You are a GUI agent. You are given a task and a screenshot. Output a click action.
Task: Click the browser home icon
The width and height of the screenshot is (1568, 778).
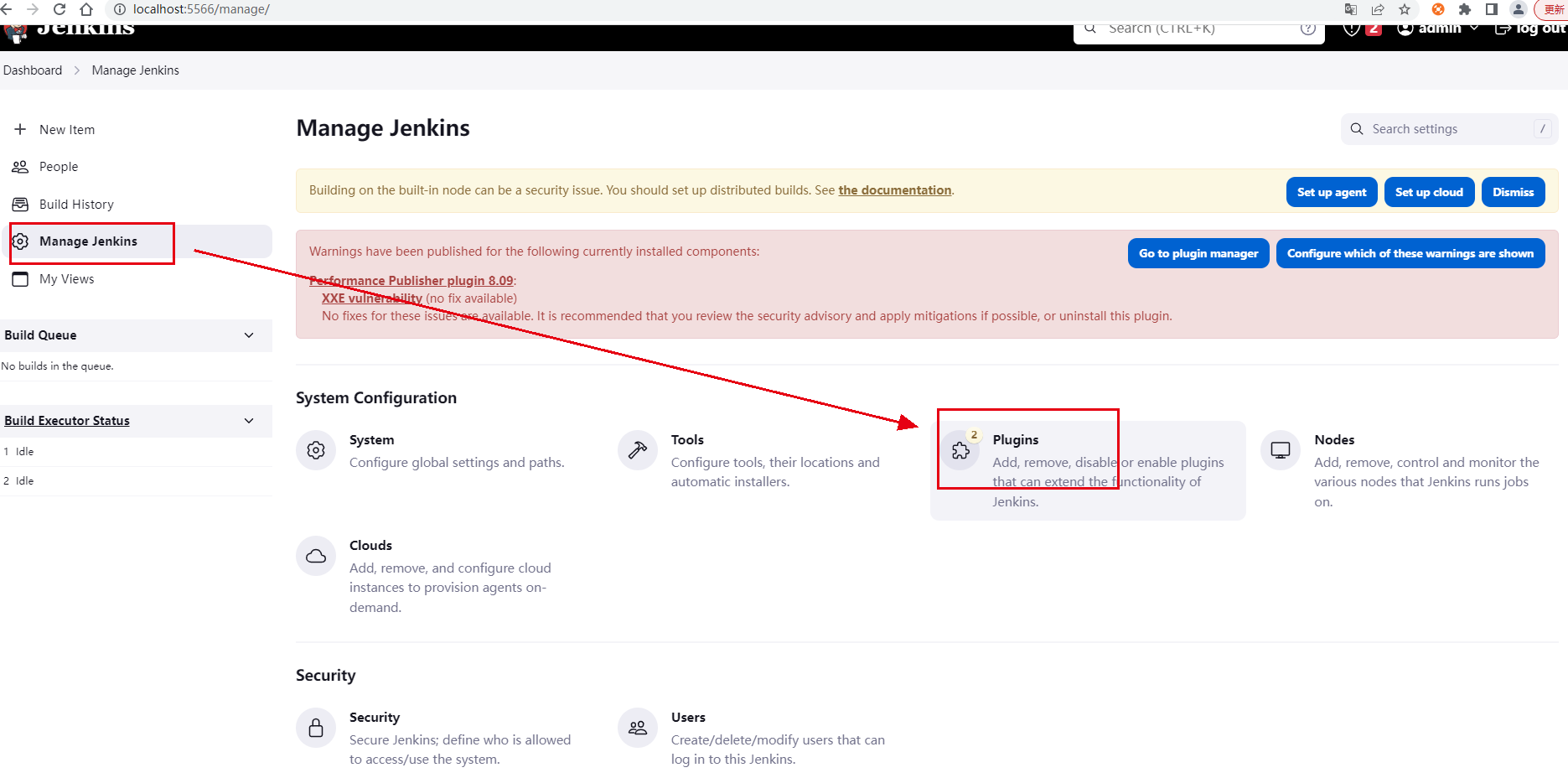(85, 9)
